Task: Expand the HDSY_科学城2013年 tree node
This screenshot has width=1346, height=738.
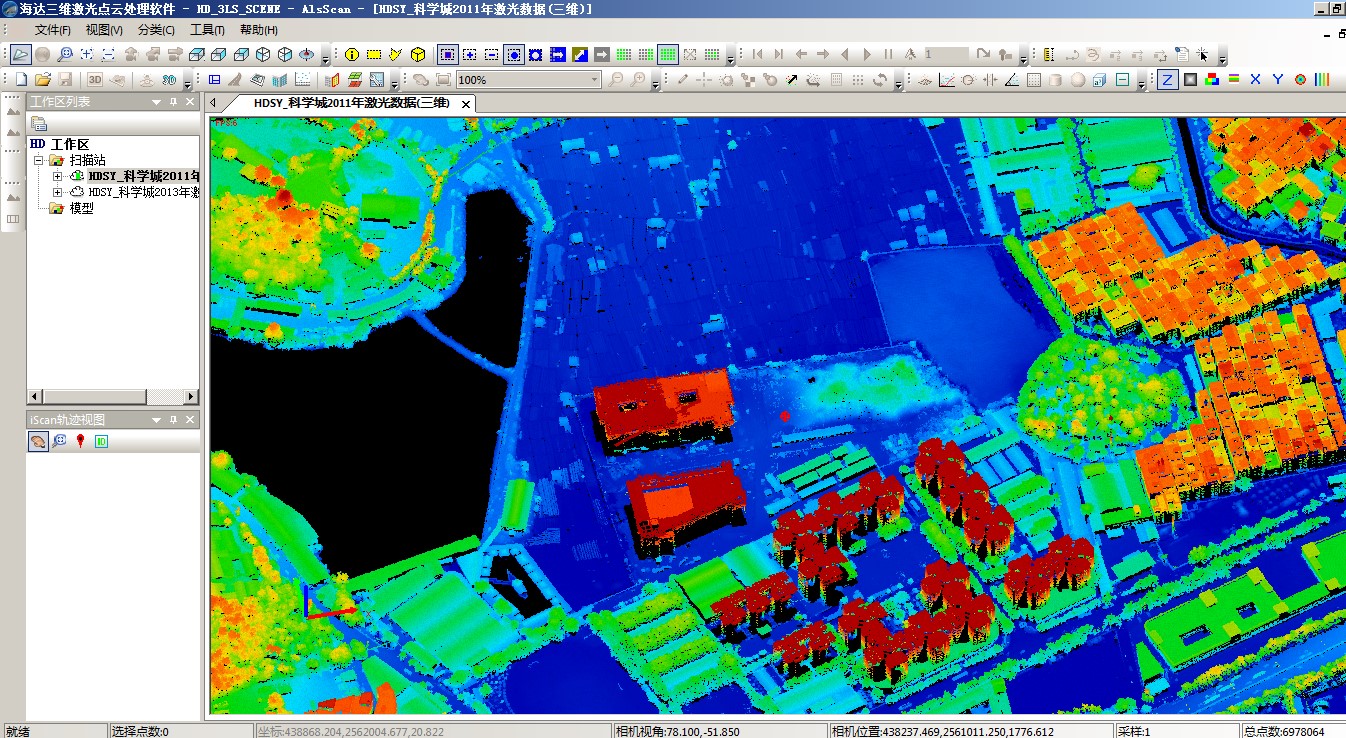Action: (57, 192)
